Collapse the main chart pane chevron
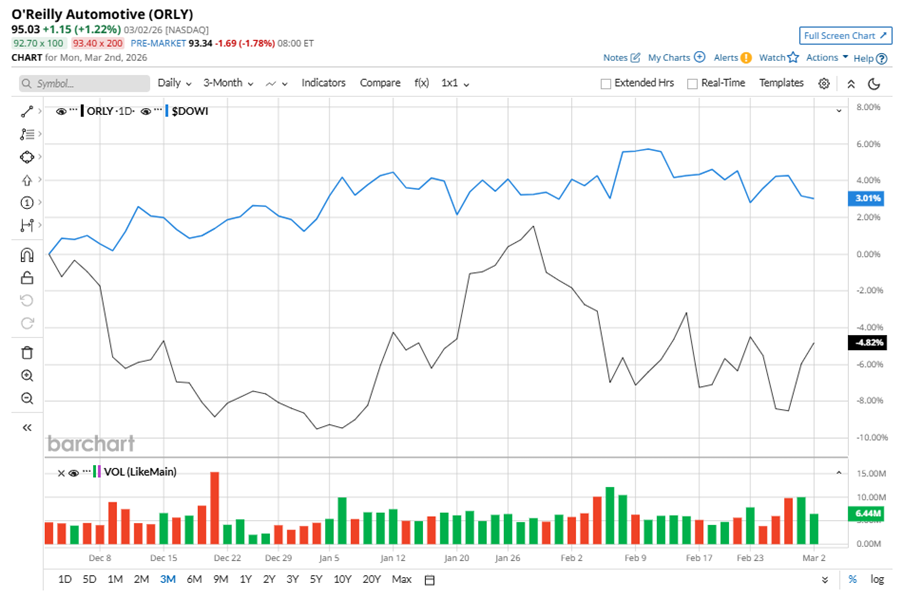The height and width of the screenshot is (599, 903). pos(839,110)
